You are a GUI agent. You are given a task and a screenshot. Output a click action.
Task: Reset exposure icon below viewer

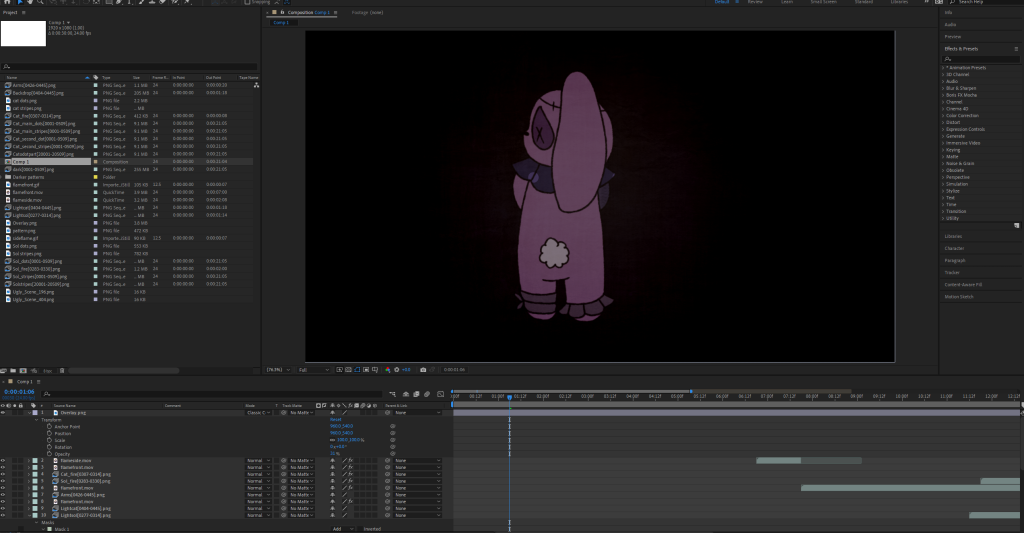click(396, 370)
